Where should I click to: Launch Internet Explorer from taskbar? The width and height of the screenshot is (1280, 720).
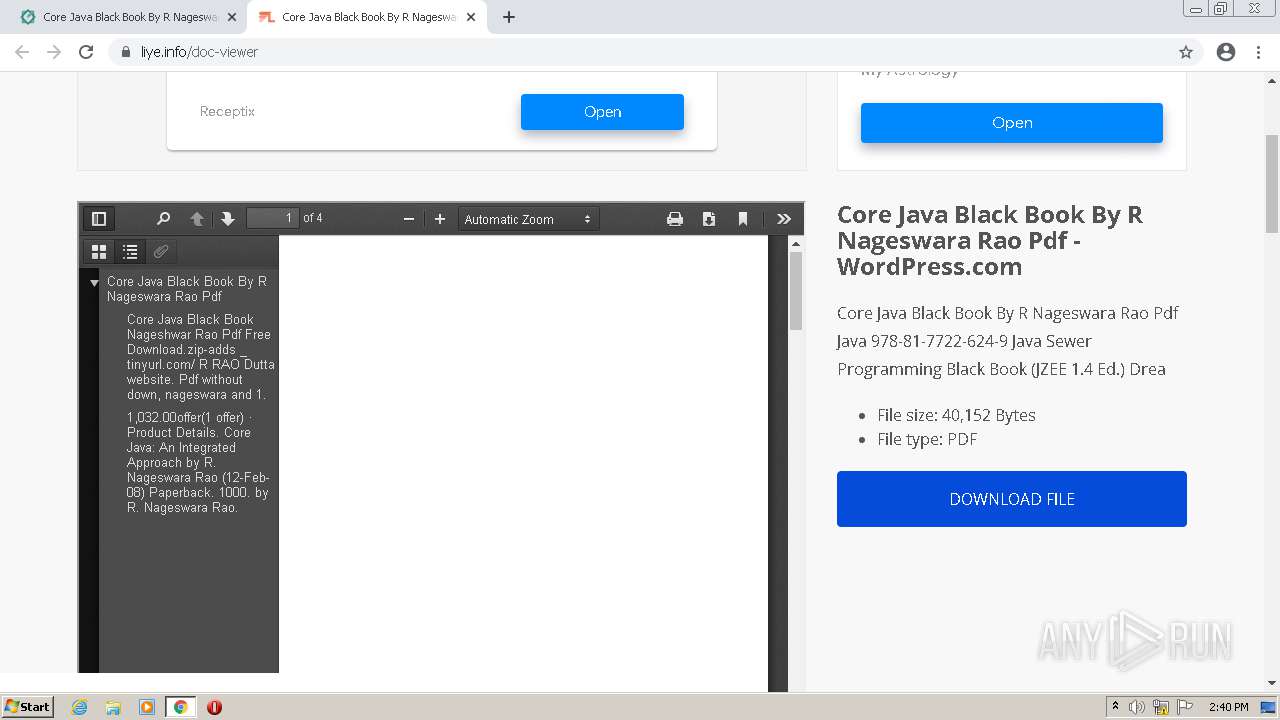coord(79,707)
